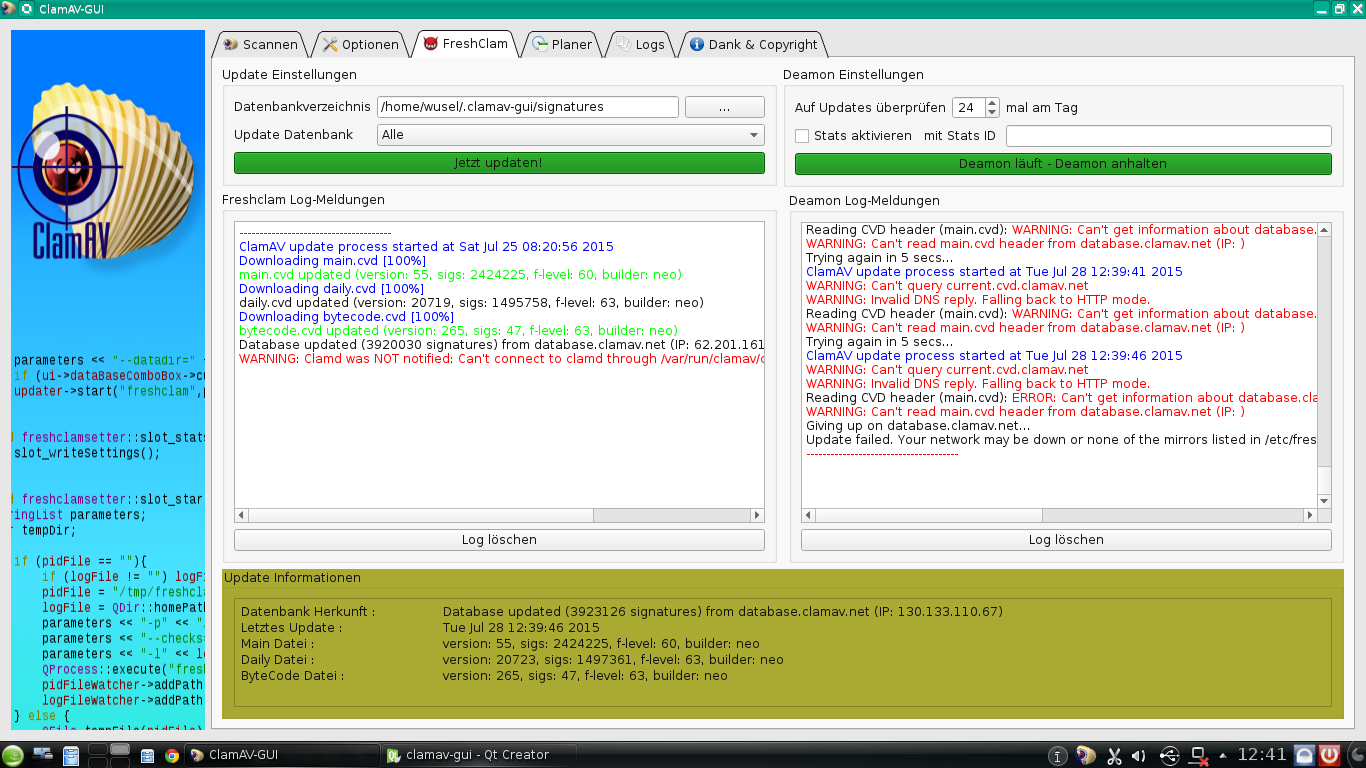The width and height of the screenshot is (1366, 768).
Task: Increase the updates-per-day value with the up stepper
Action: (x=990, y=101)
